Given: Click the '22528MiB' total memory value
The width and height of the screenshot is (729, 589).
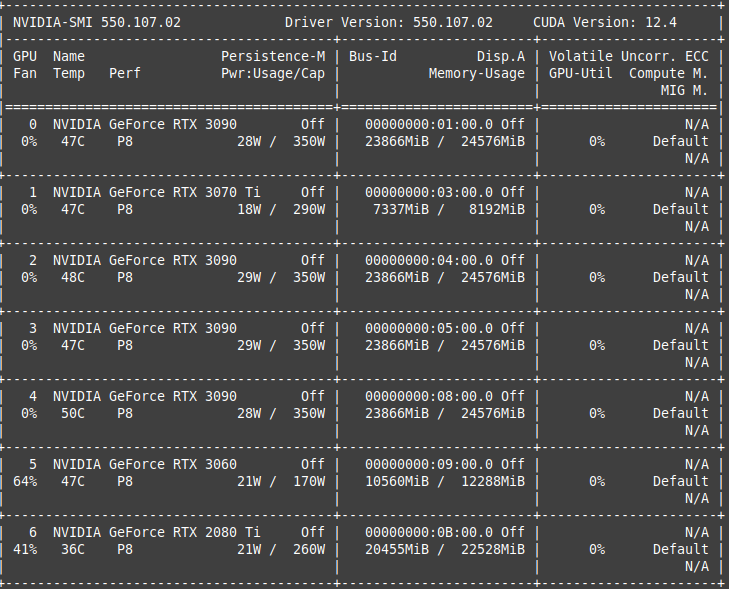Looking at the screenshot, I should coord(493,549).
